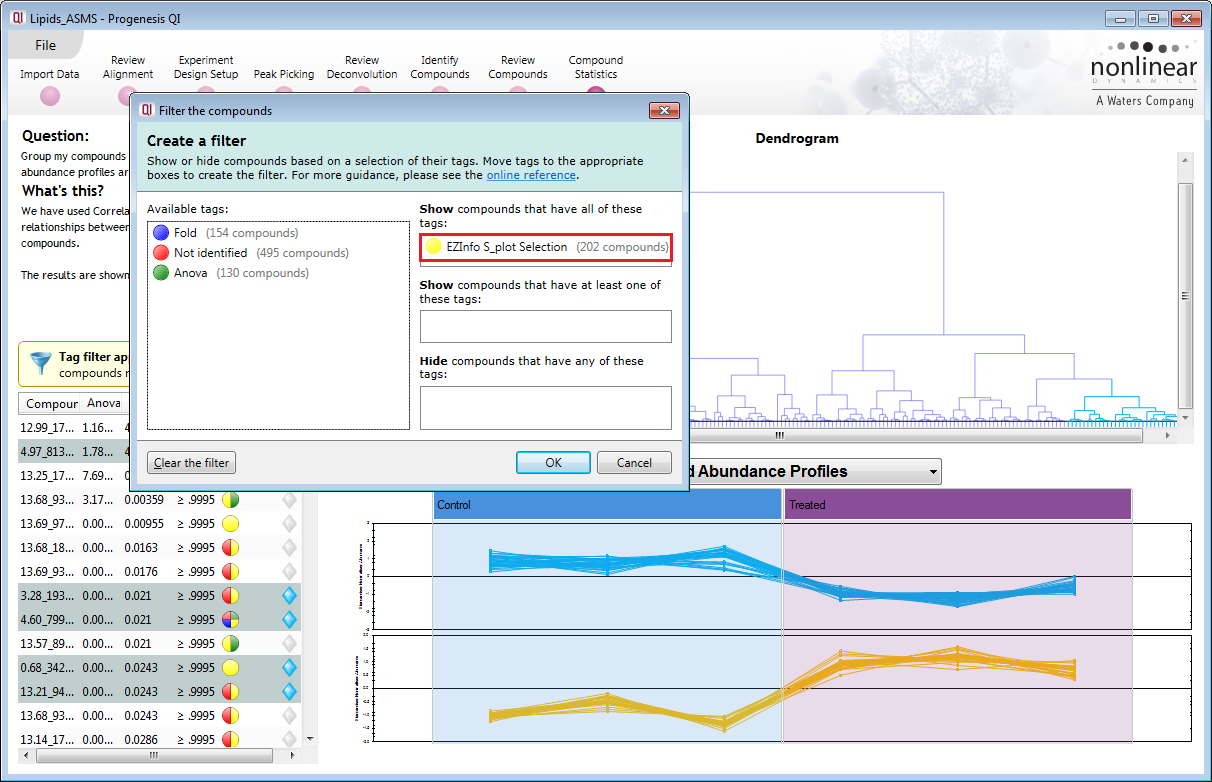Click the 0.00955 value cell
1212x782 pixels.
[145, 523]
